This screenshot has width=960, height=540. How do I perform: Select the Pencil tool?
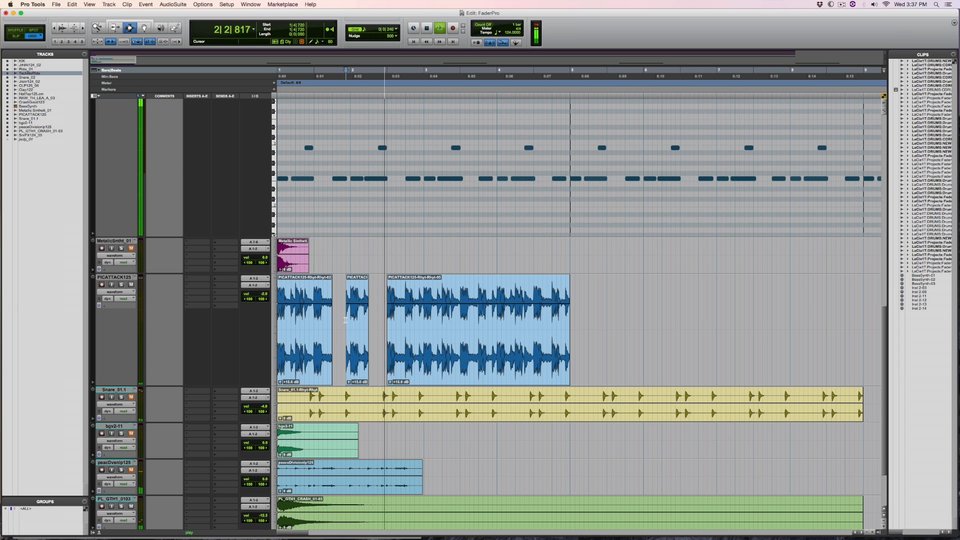[x=176, y=28]
